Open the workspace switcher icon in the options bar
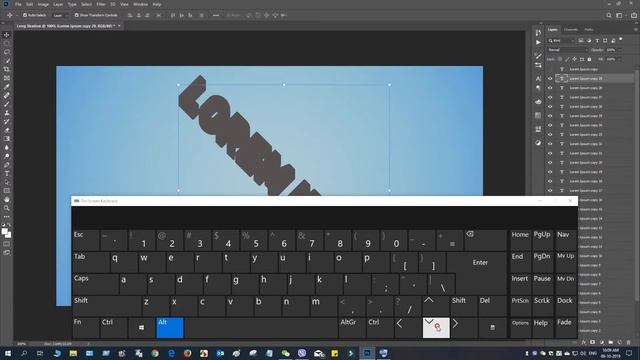 (x=619, y=16)
